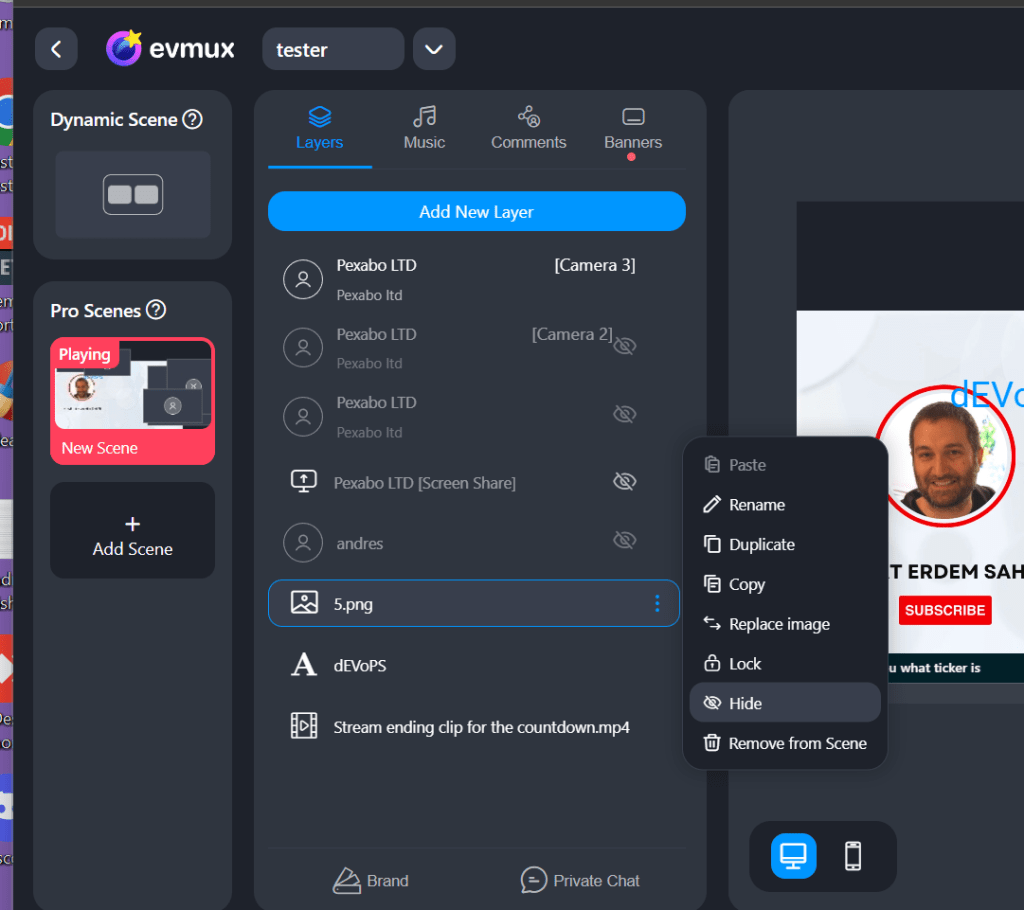Open Pro Scenes help question mark
This screenshot has height=910, width=1024.
156,310
